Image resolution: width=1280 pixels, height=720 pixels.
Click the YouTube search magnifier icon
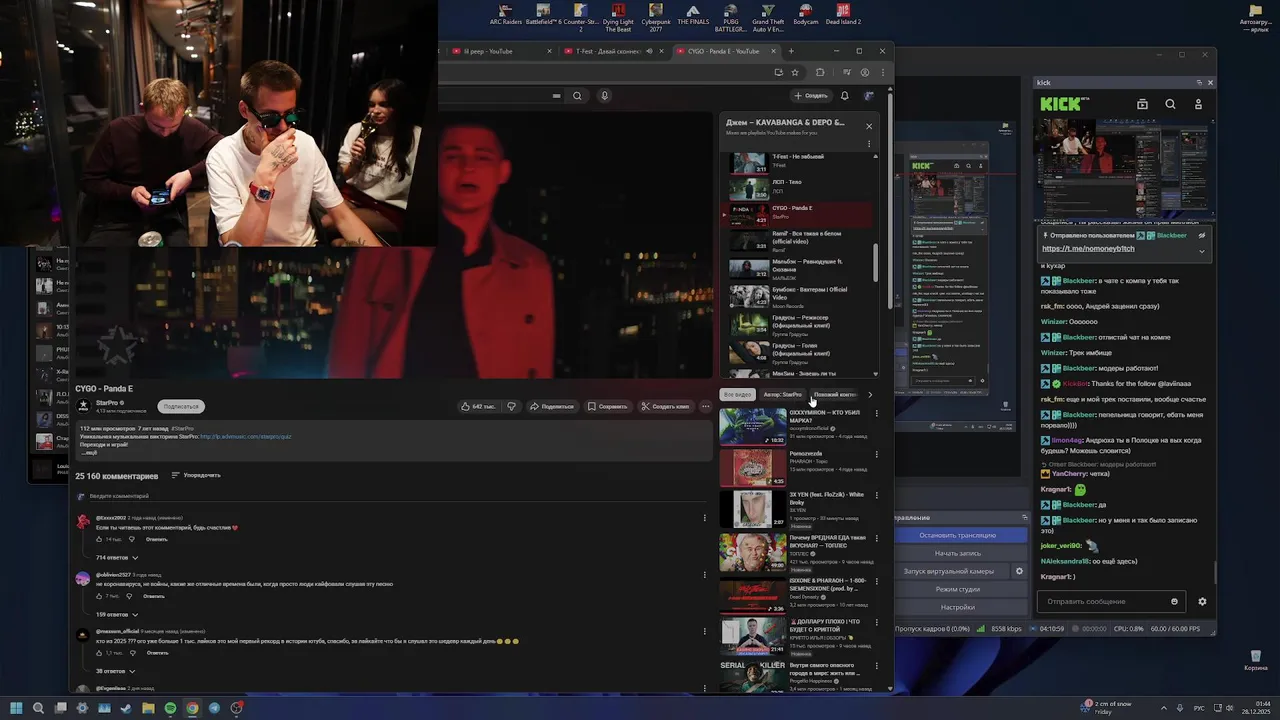point(577,96)
